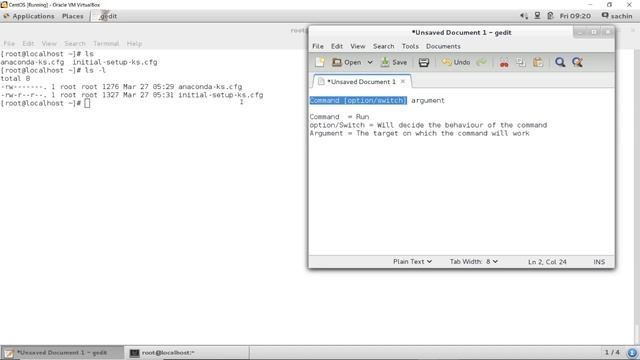640x360 pixels.
Task: Expand the Open recent files dropdown arrow
Action: click(x=370, y=62)
